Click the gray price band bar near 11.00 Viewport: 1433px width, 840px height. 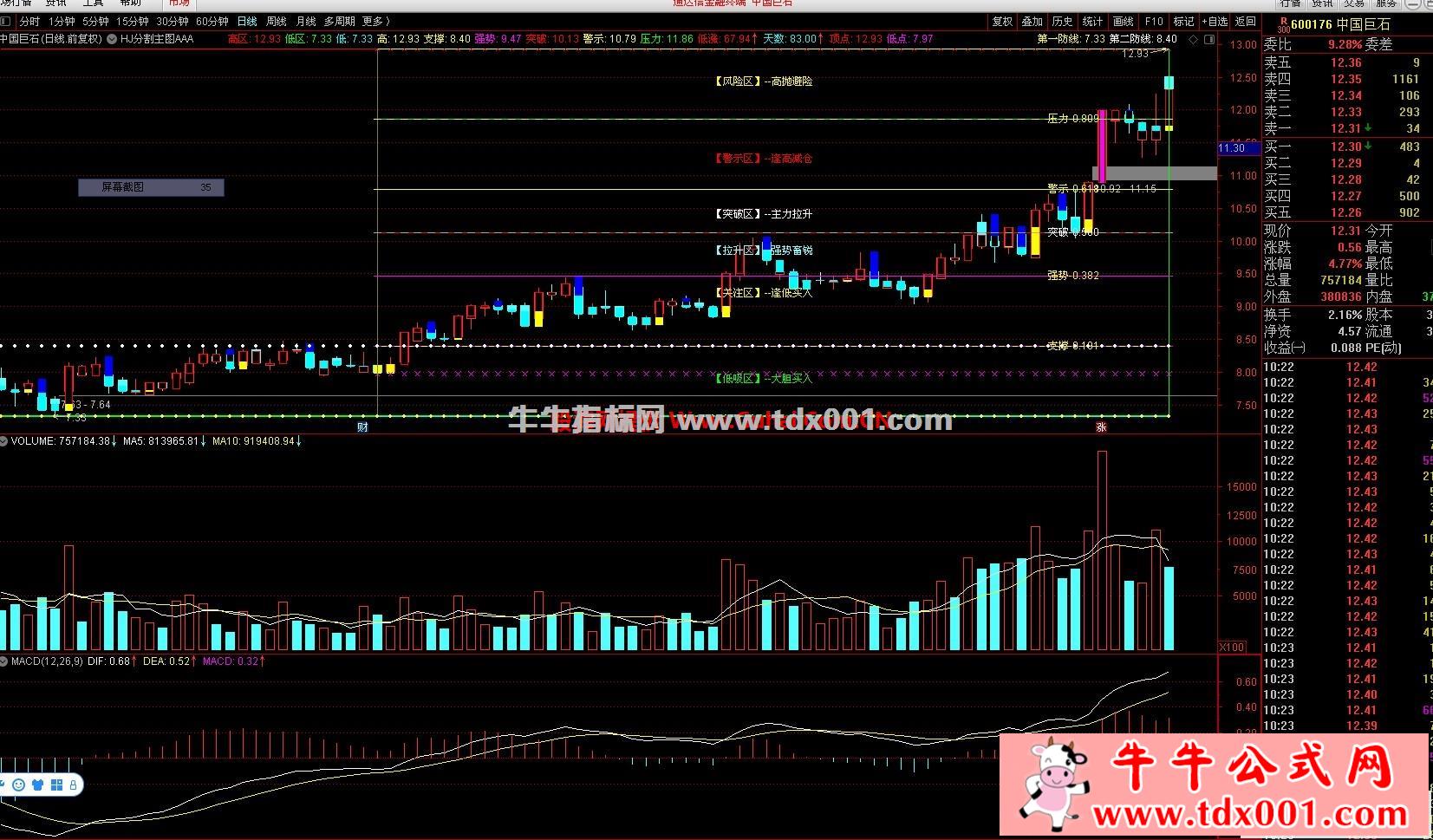pos(1156,173)
